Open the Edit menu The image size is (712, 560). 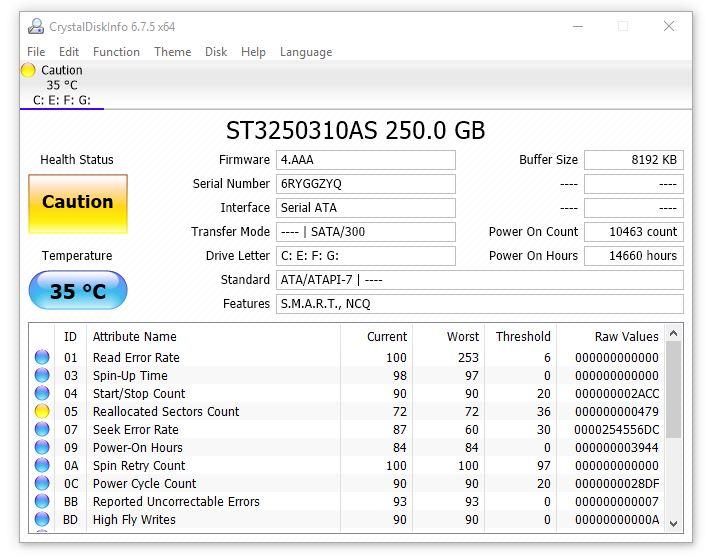69,52
